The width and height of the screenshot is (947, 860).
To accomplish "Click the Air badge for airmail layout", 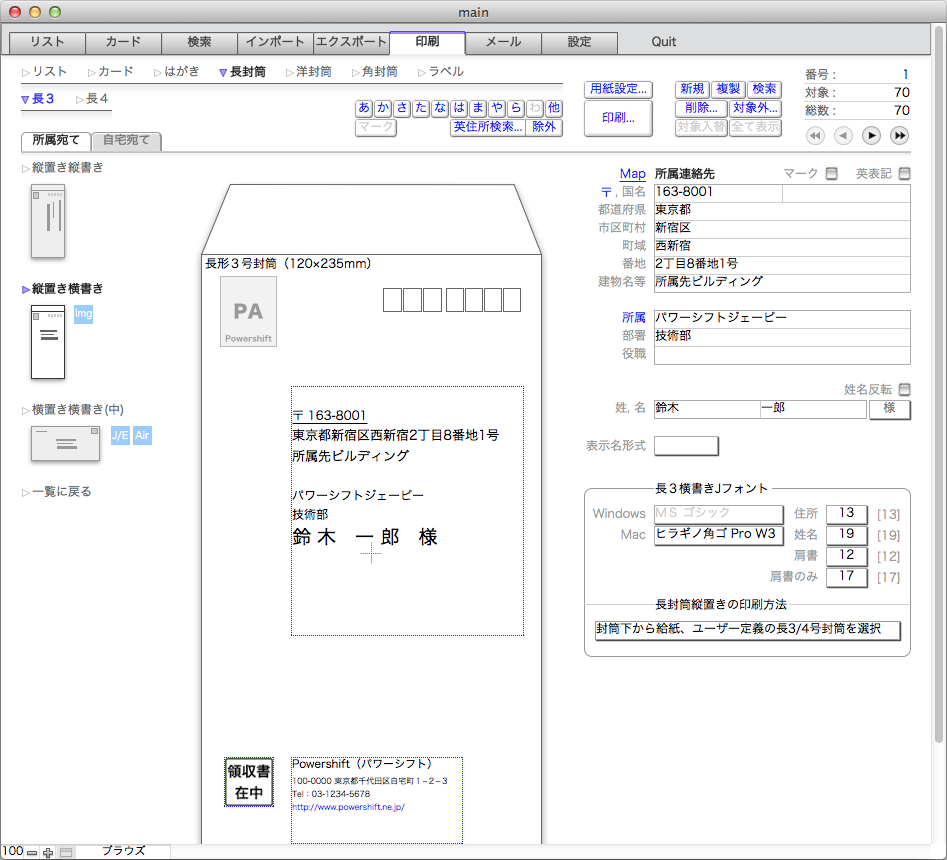I will 142,435.
